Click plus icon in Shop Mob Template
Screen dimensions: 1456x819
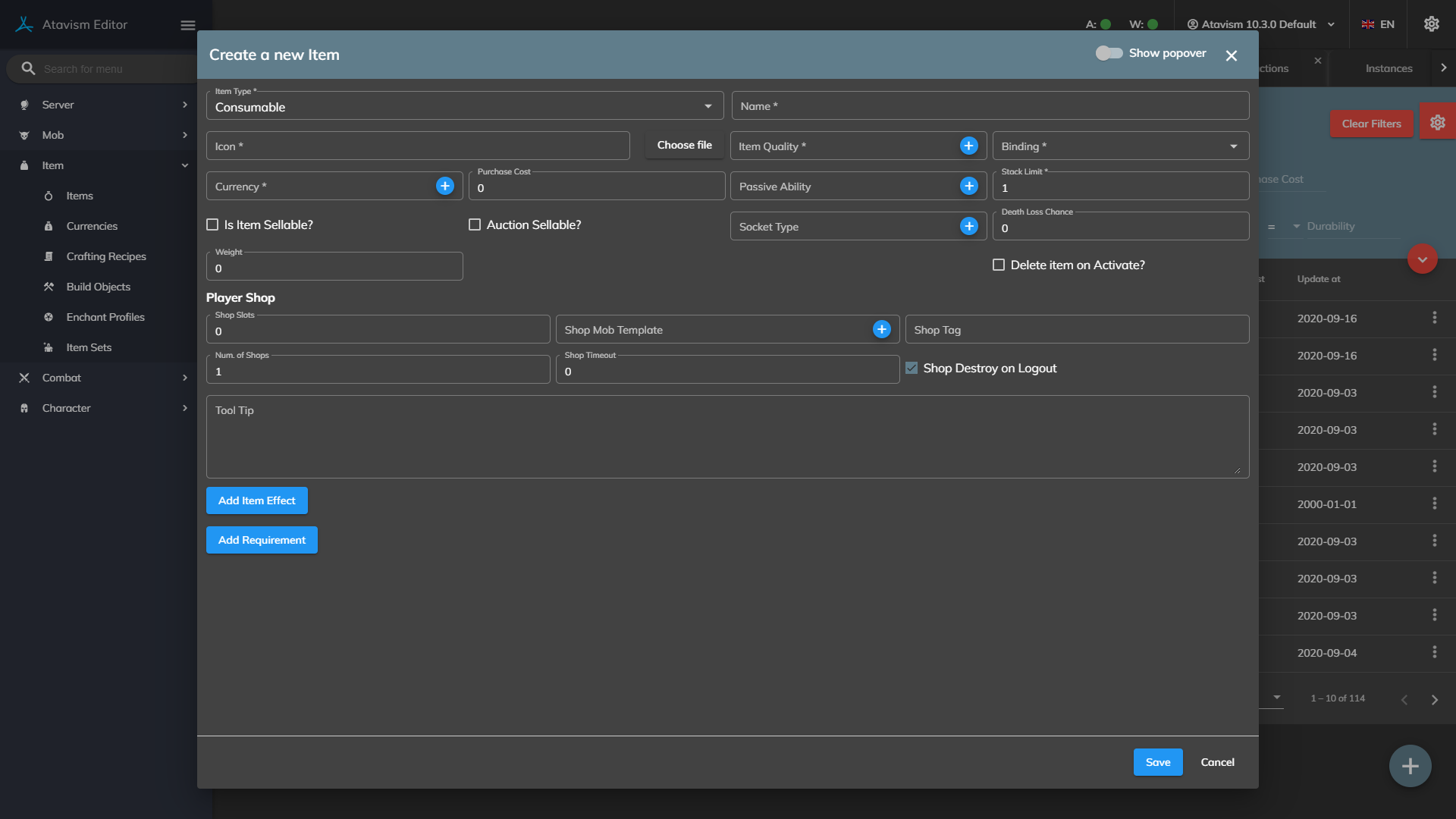[x=881, y=330]
